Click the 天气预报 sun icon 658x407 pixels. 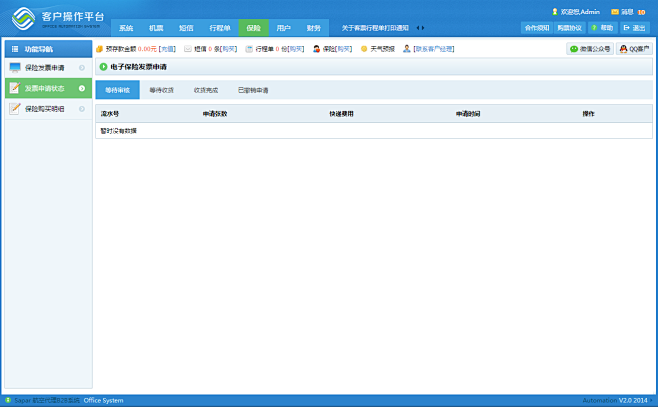[x=364, y=48]
